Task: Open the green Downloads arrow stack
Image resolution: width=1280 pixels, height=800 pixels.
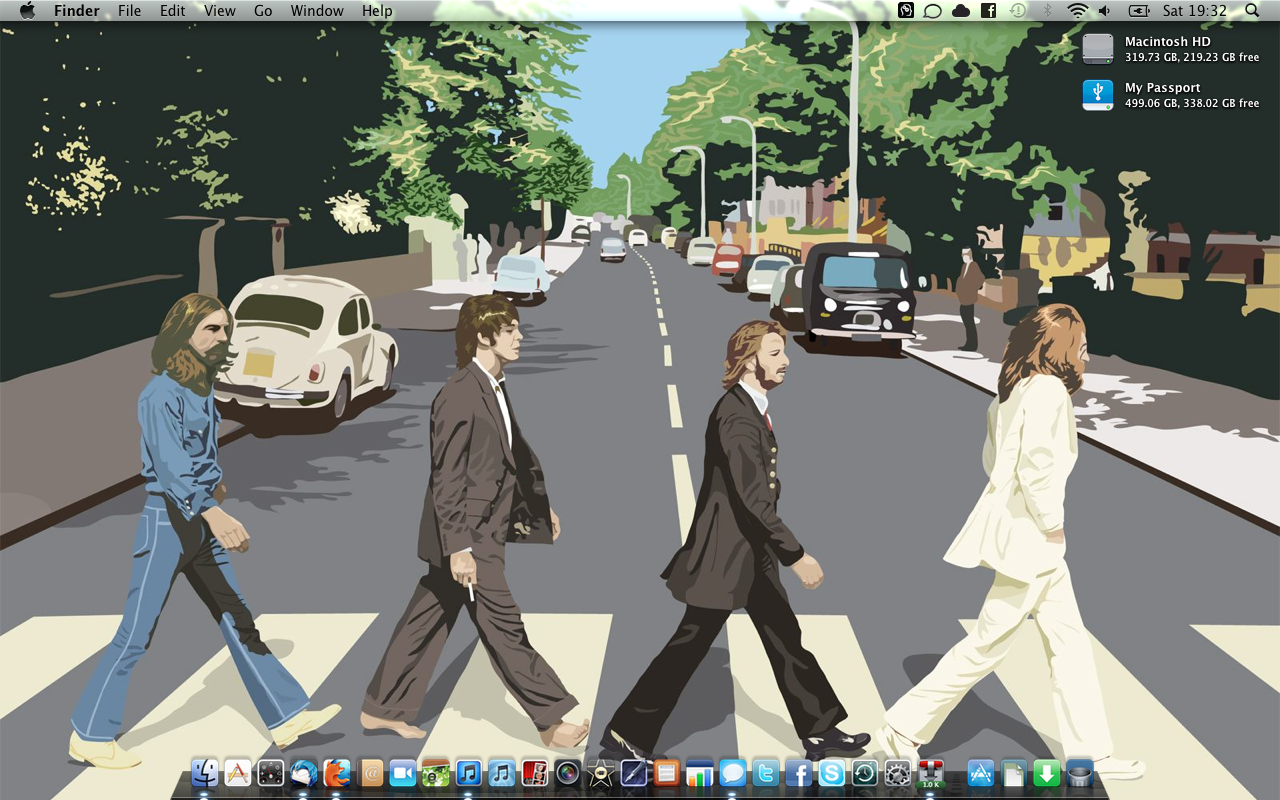Action: (1047, 772)
